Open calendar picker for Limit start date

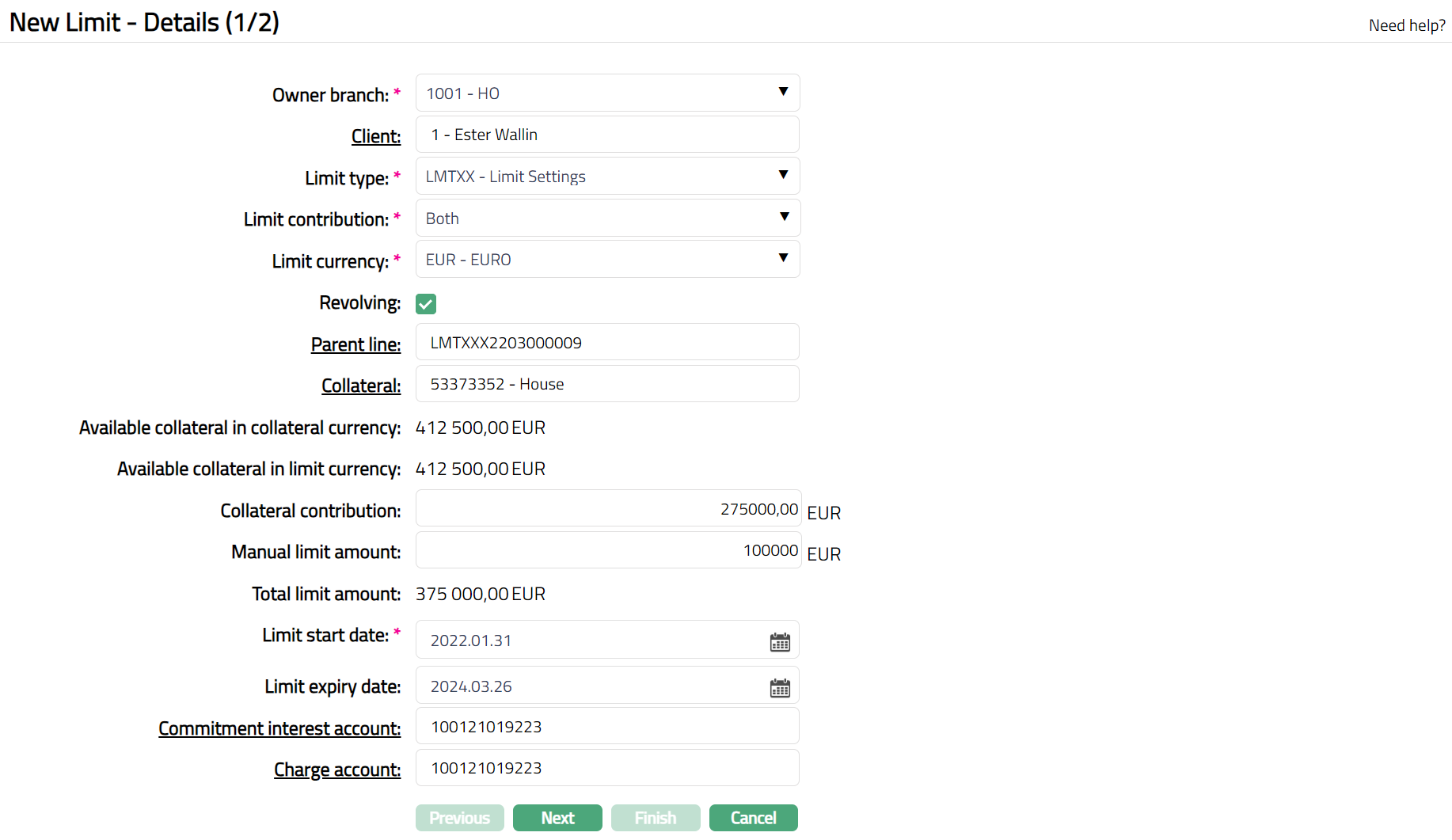click(x=779, y=641)
